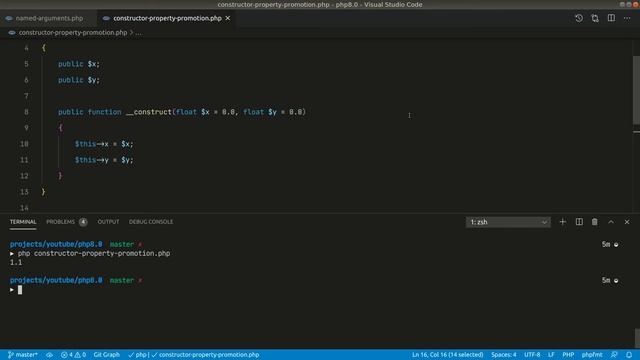Click the '$this->x = $x;' statement
Screen dimensions: 640x360
coord(104,144)
